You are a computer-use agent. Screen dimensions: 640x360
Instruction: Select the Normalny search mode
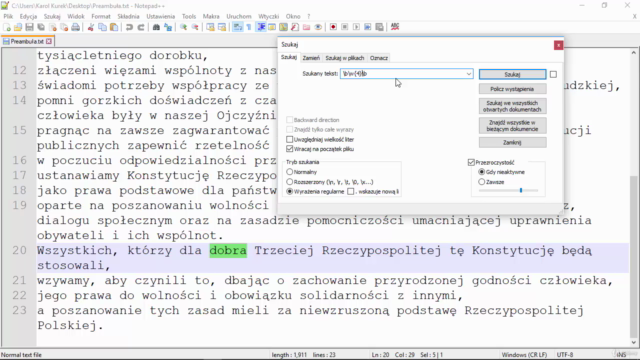(289, 172)
